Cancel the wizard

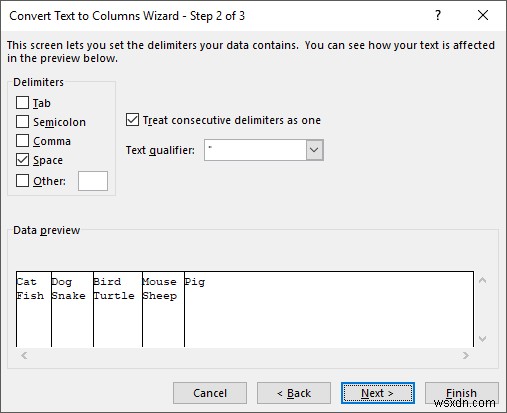pyautogui.click(x=210, y=393)
